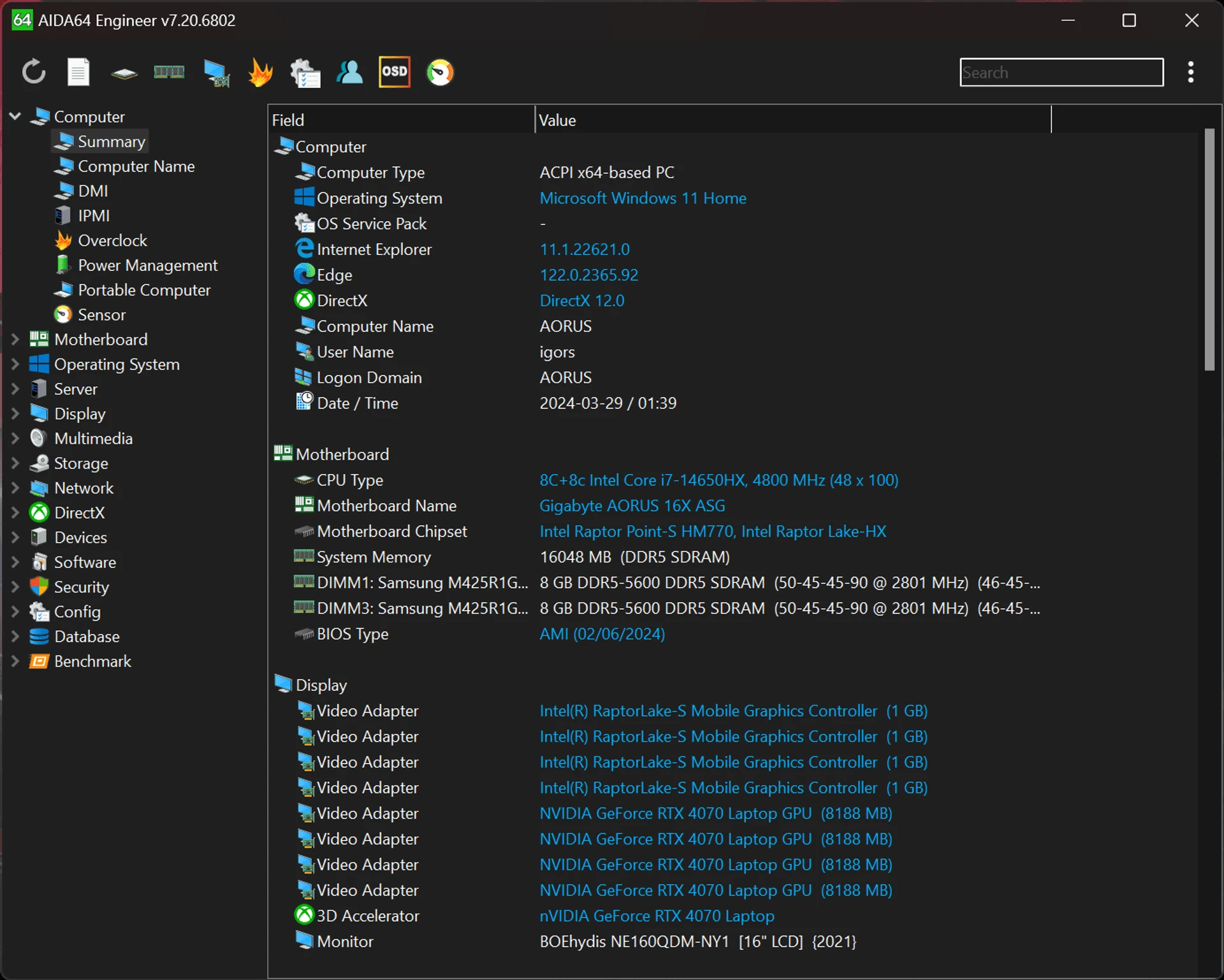Open the three-dot options menu
The height and width of the screenshot is (980, 1224).
[1190, 72]
